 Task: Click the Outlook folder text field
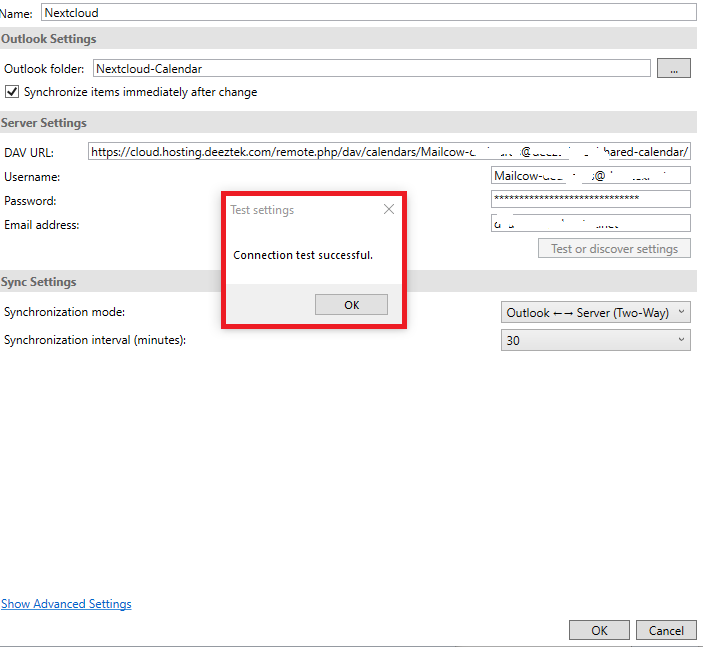click(372, 69)
